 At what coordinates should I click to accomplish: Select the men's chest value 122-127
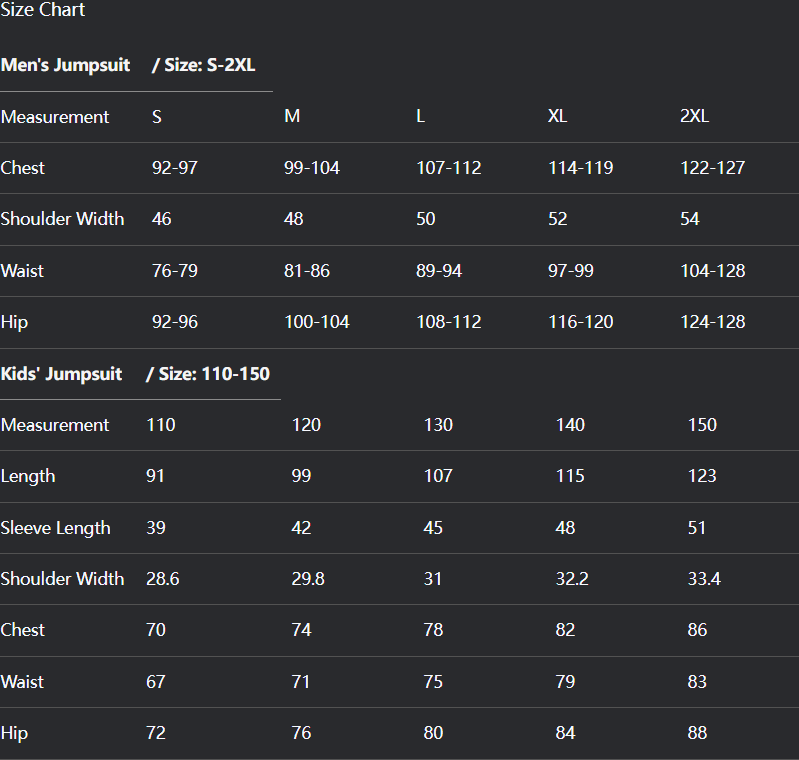pos(712,168)
